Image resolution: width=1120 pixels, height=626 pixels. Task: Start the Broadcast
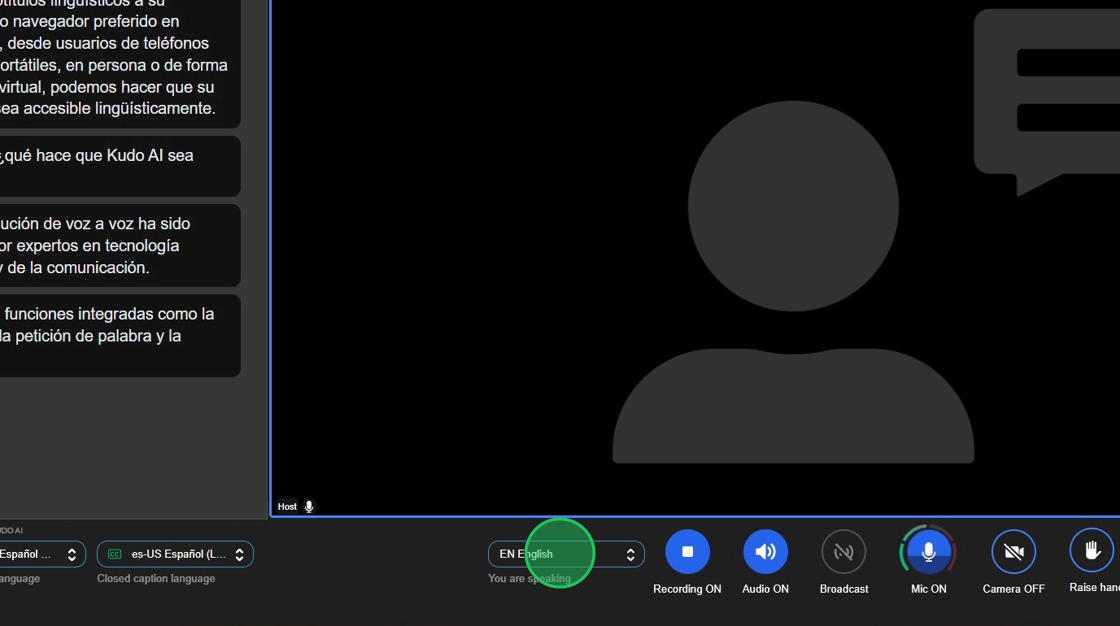tap(843, 552)
